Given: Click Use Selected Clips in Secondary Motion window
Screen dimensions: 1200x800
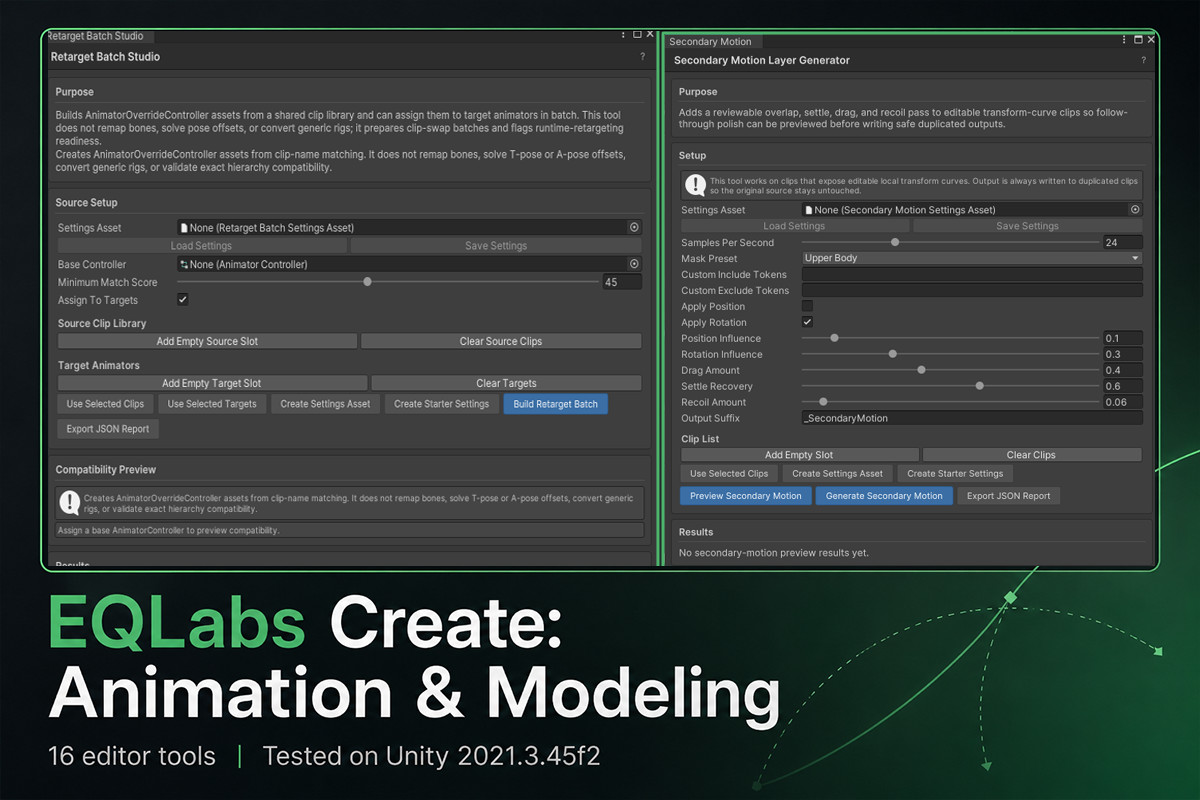Looking at the screenshot, I should pos(729,474).
